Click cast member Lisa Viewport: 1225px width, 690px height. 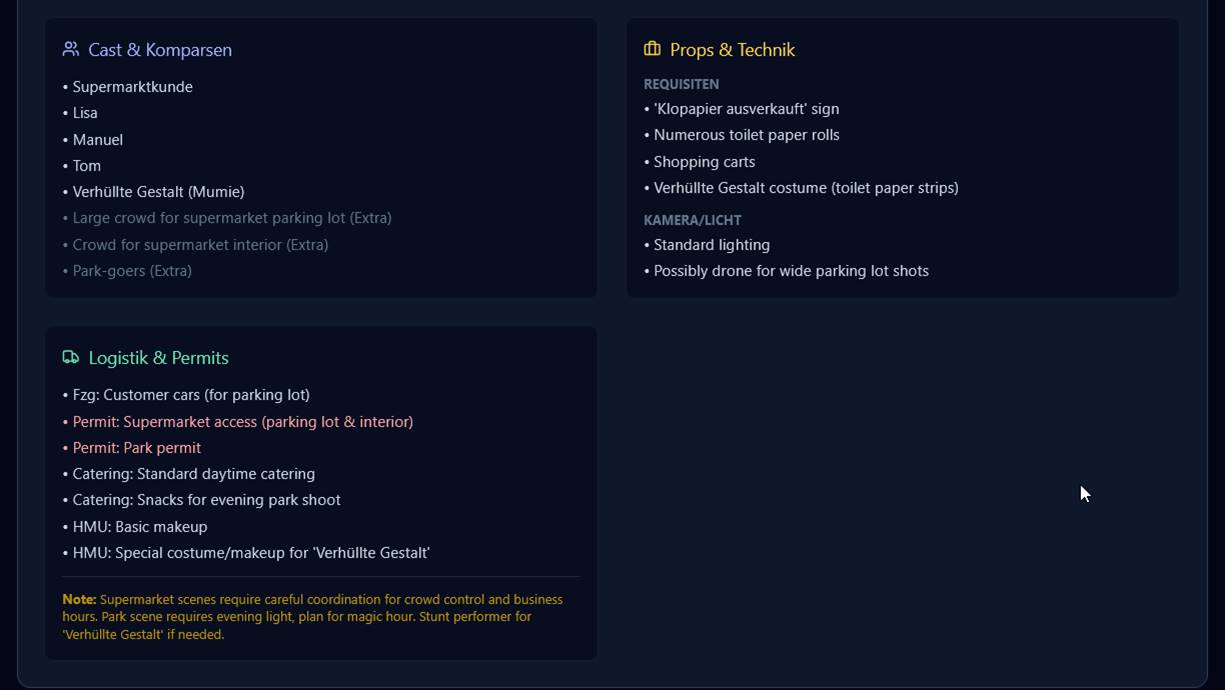pyautogui.click(x=85, y=113)
